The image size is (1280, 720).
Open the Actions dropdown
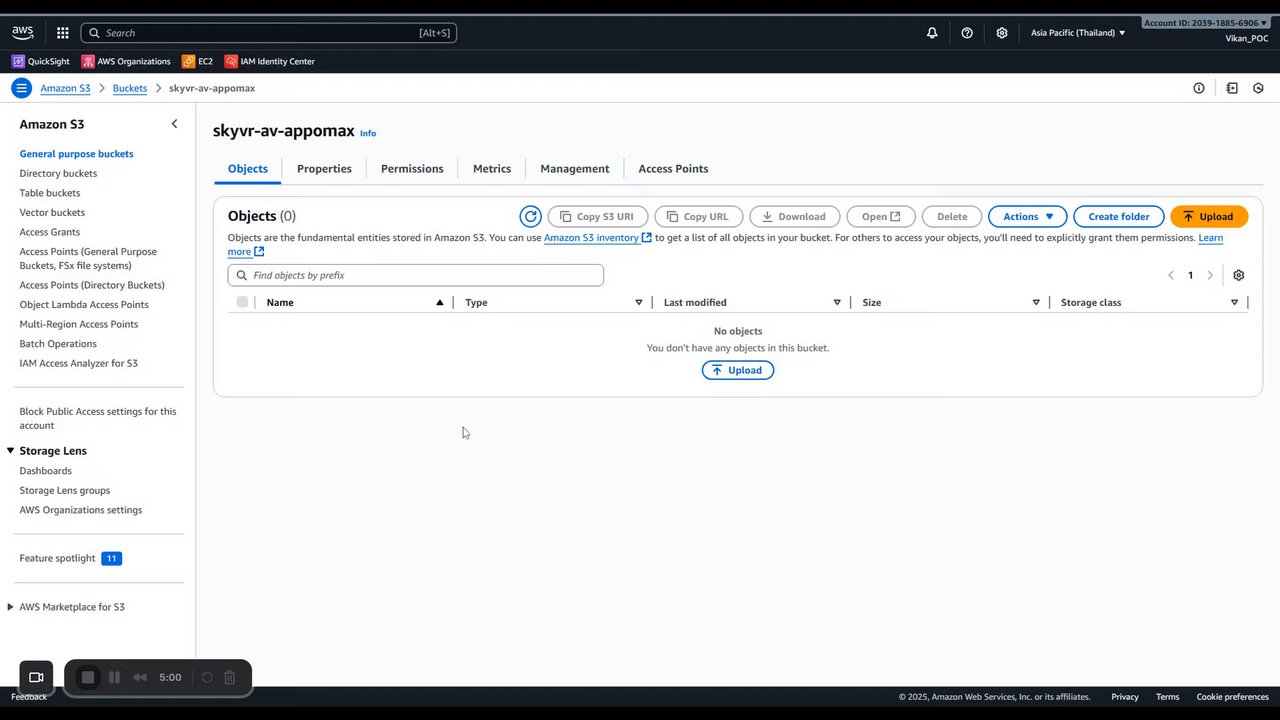[x=1028, y=216]
